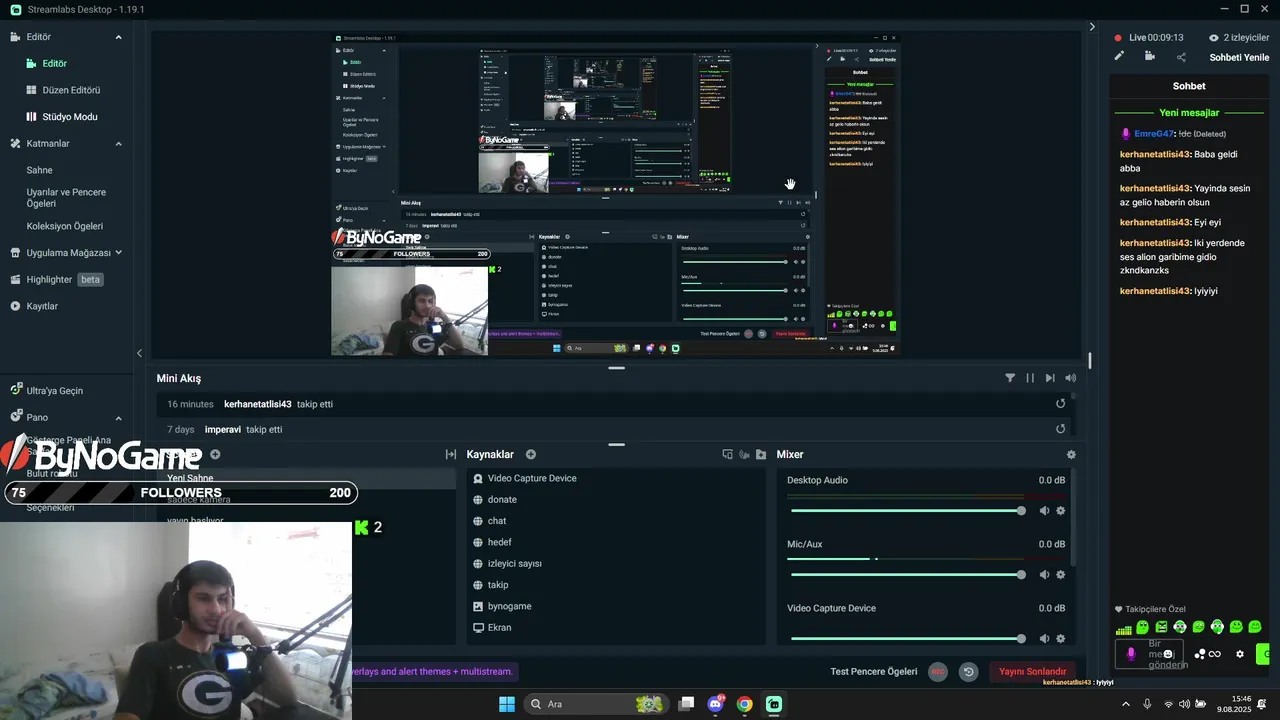Collapse the chat panel arrow
This screenshot has height=720, width=1280.
[x=1092, y=27]
